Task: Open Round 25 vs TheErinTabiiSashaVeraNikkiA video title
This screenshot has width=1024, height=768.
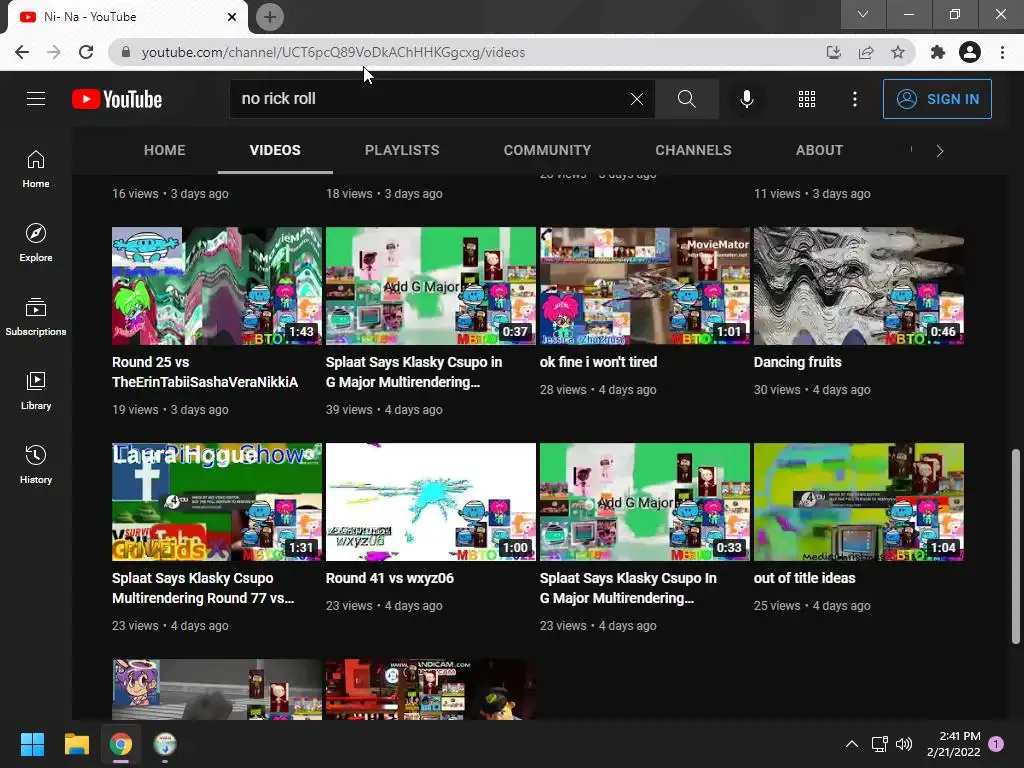Action: tap(204, 372)
